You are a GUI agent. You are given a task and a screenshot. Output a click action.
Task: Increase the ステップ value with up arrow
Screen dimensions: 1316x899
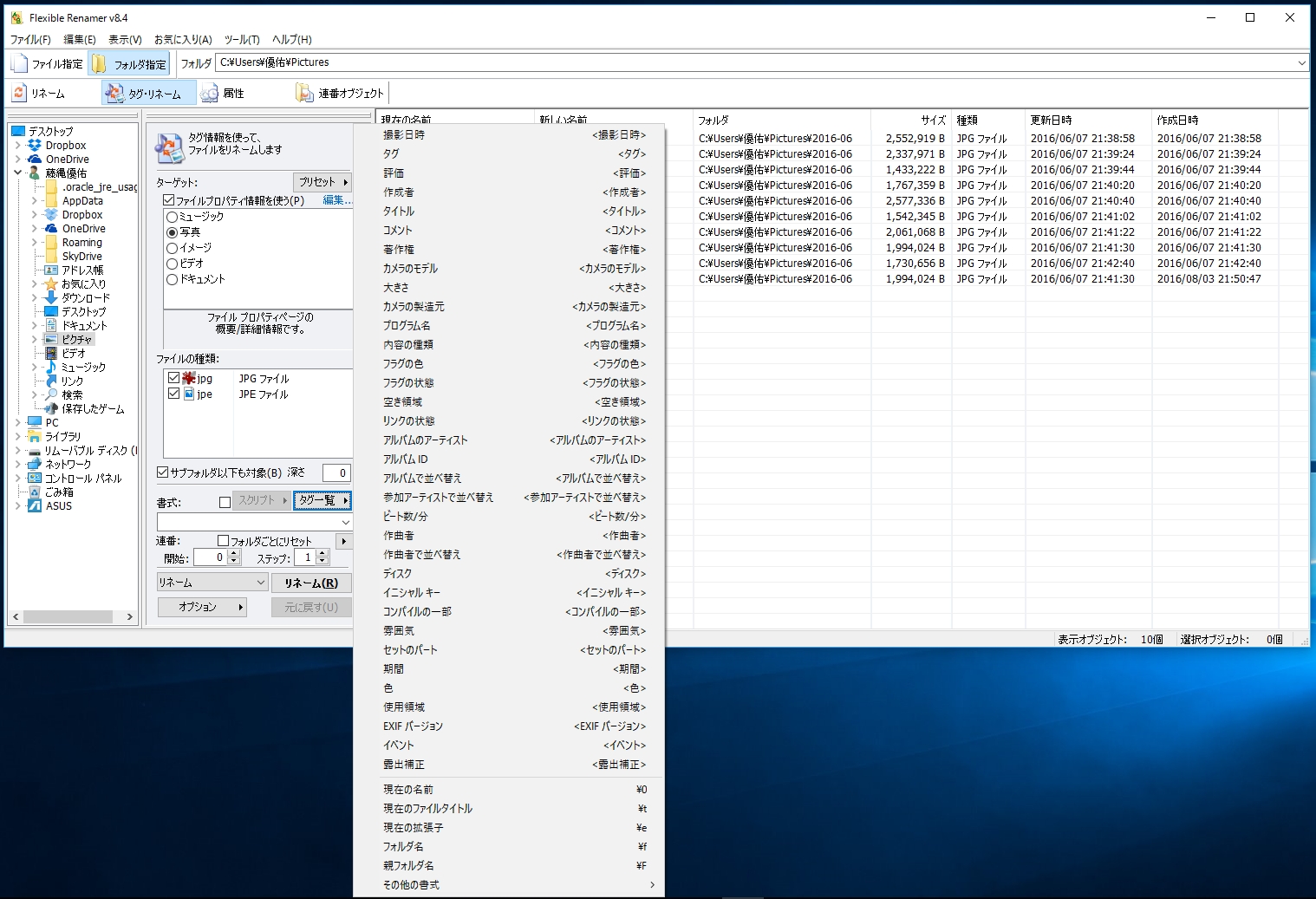click(x=322, y=554)
